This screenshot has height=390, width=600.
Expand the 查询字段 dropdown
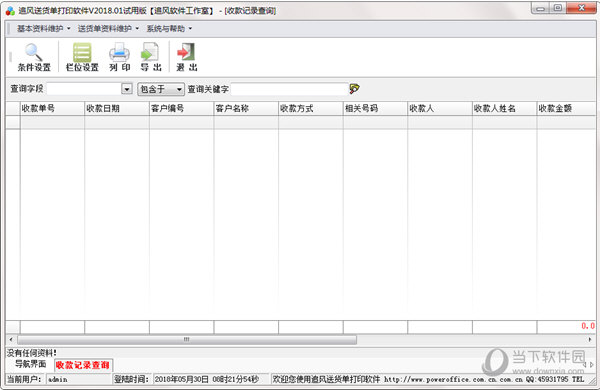[127, 89]
